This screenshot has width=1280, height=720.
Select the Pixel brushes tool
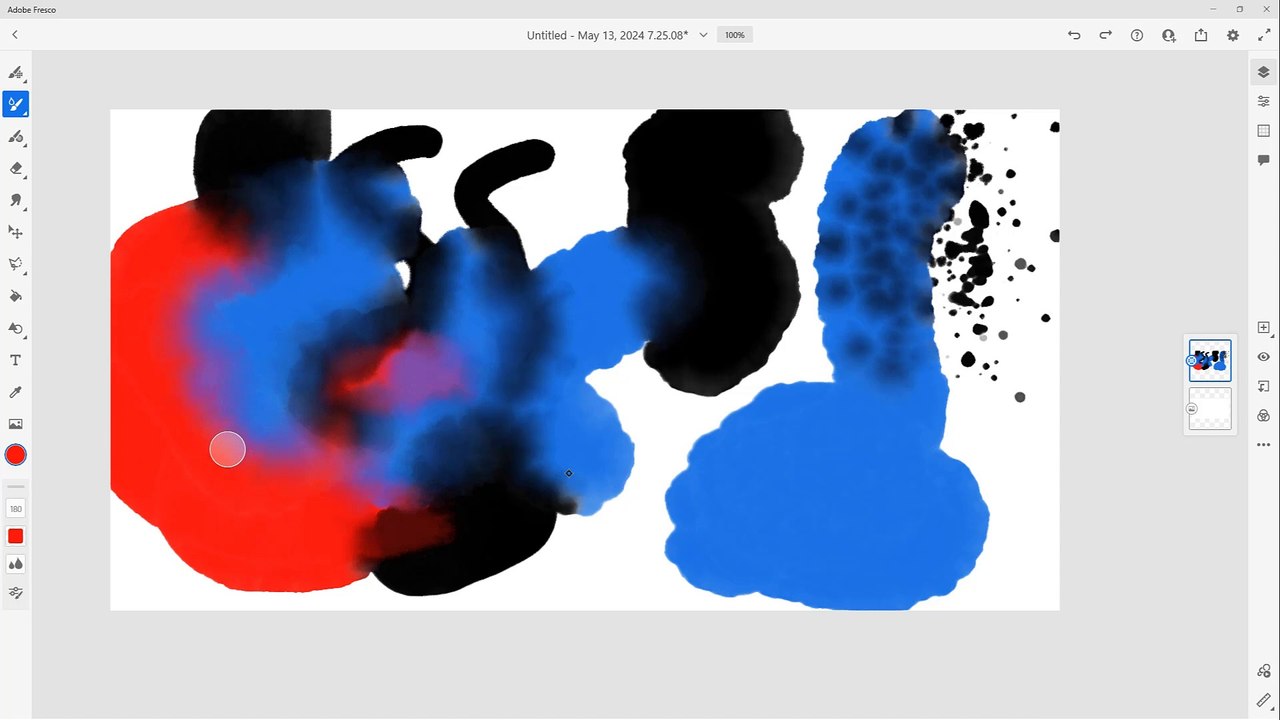point(16,72)
